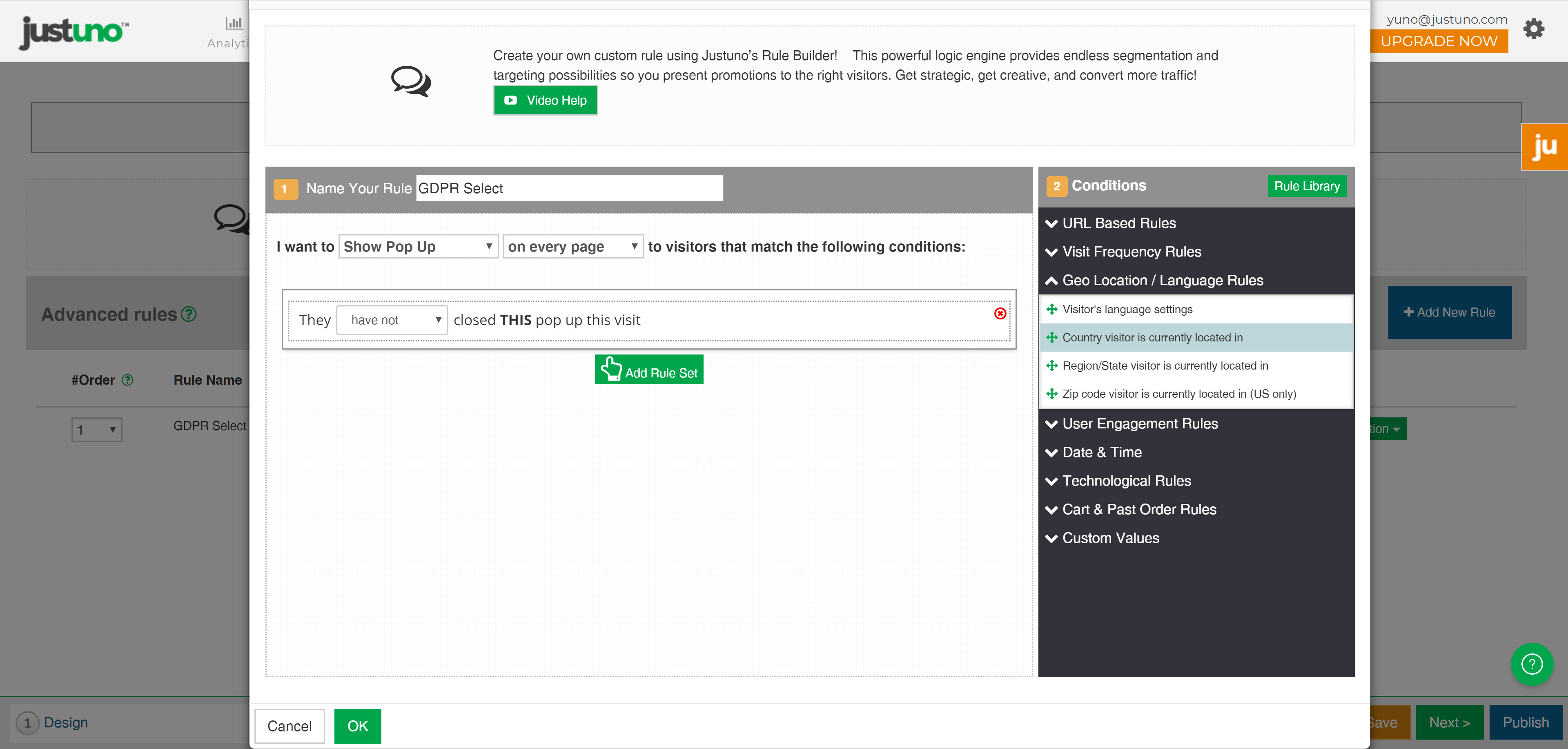This screenshot has height=749, width=1568.
Task: Delete the rule set via red X icon
Action: (x=1000, y=314)
